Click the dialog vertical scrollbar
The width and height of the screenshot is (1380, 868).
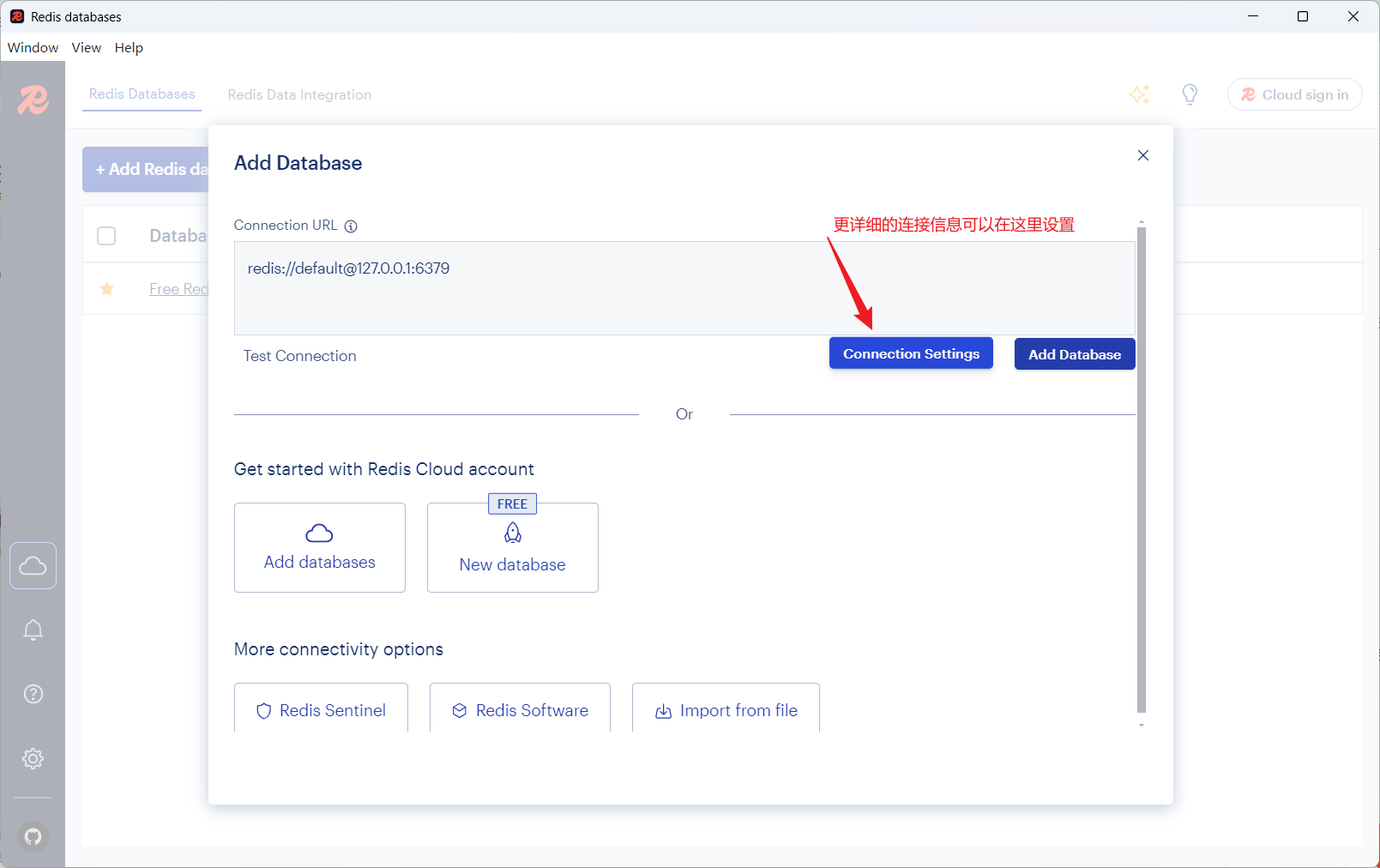pyautogui.click(x=1142, y=470)
